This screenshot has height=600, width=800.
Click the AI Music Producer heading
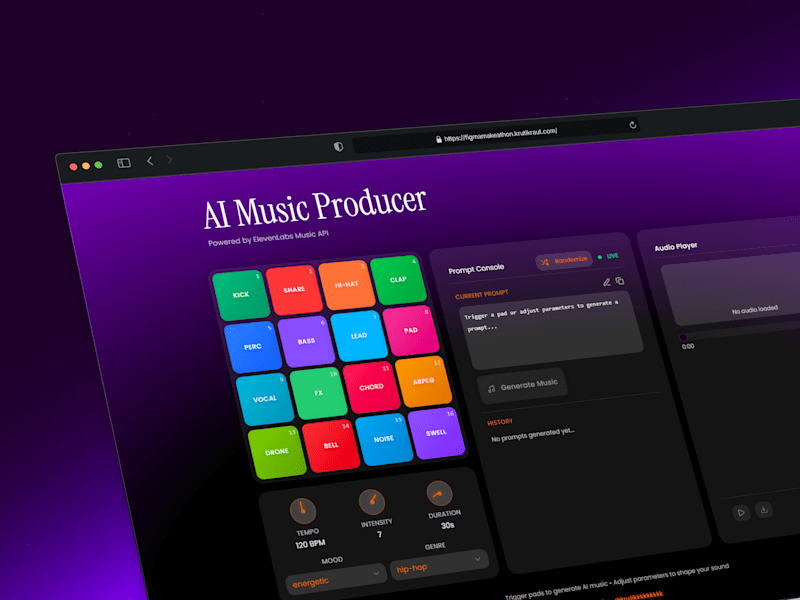tap(315, 208)
